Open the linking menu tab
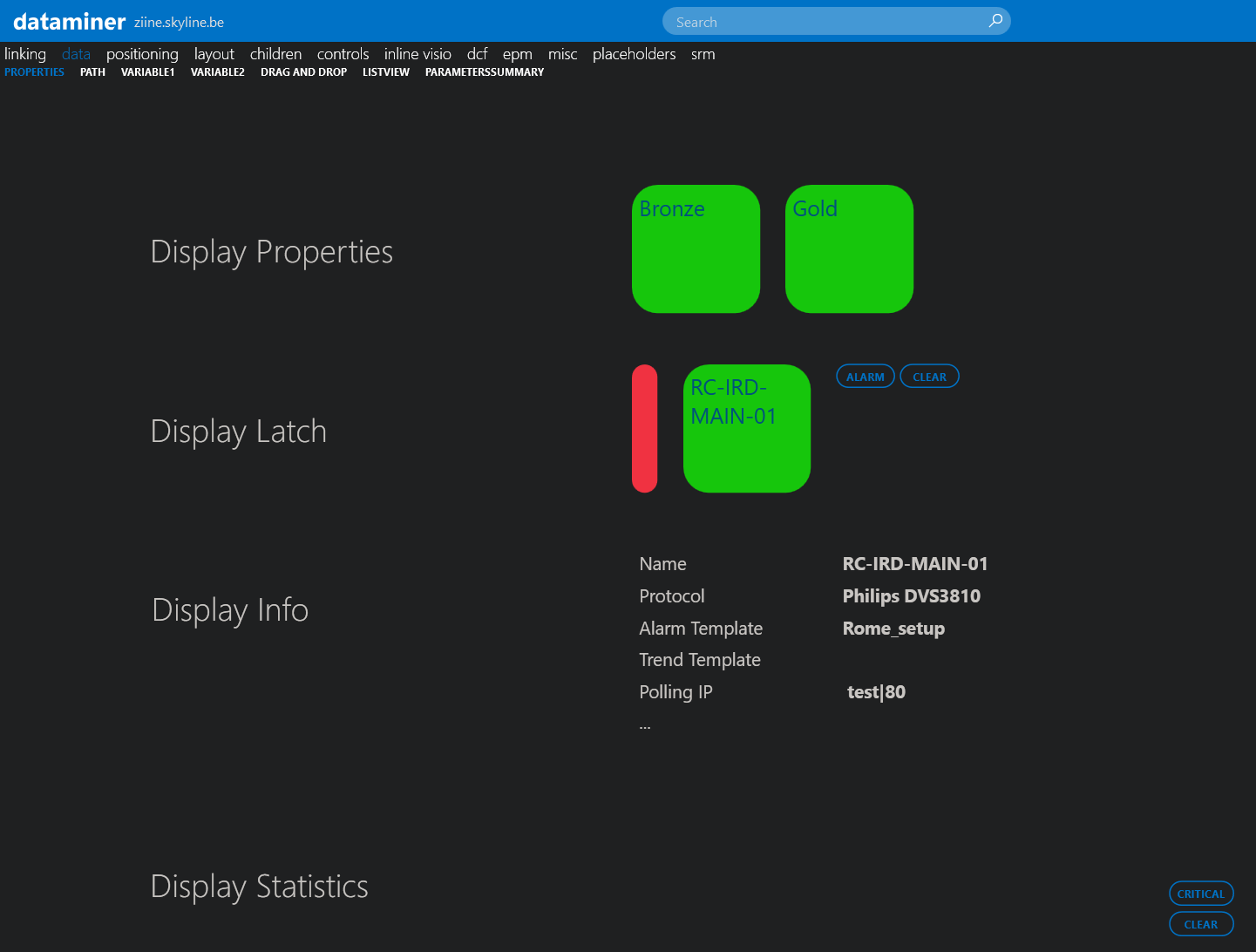Screen dimensions: 1256x952 pos(25,54)
